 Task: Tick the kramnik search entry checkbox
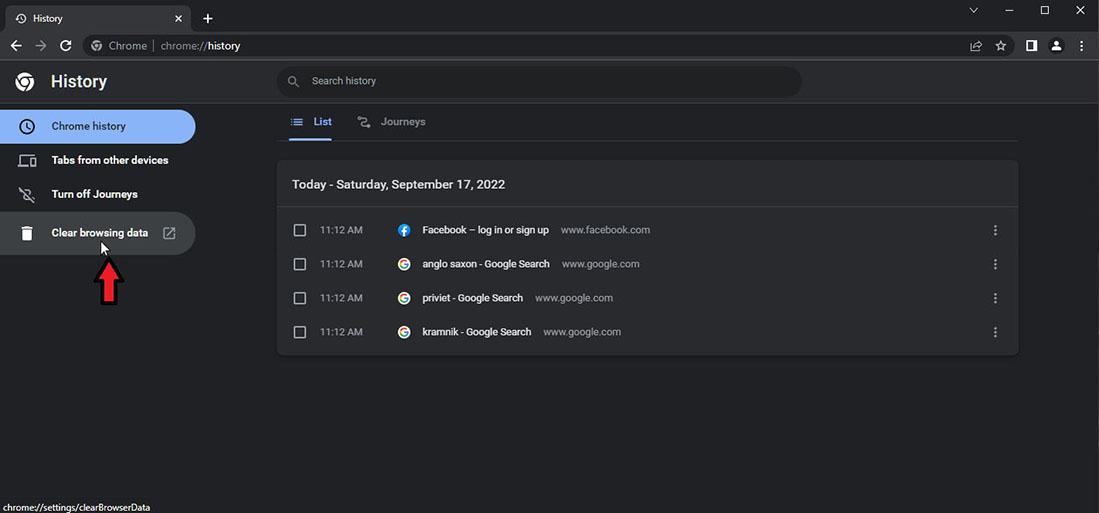pos(300,332)
